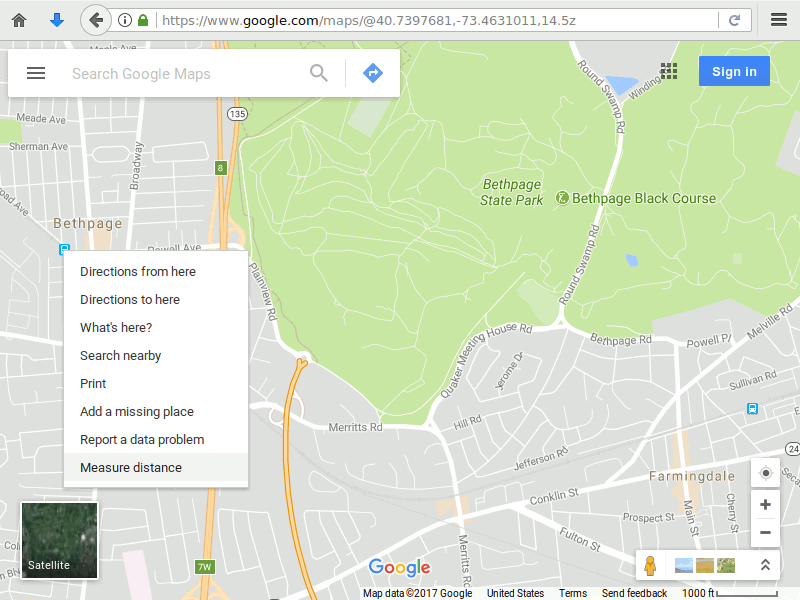Click the Bethpage train station icon
Viewport: 800px width, 600px height.
[x=64, y=249]
